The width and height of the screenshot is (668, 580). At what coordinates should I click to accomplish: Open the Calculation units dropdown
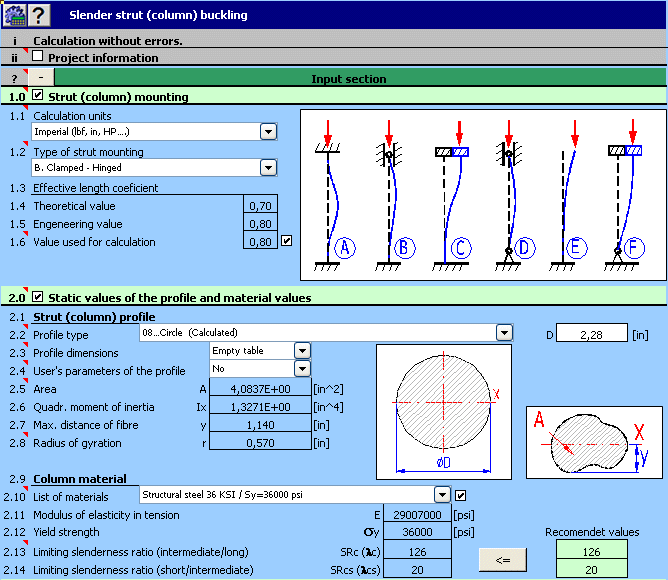pos(268,132)
